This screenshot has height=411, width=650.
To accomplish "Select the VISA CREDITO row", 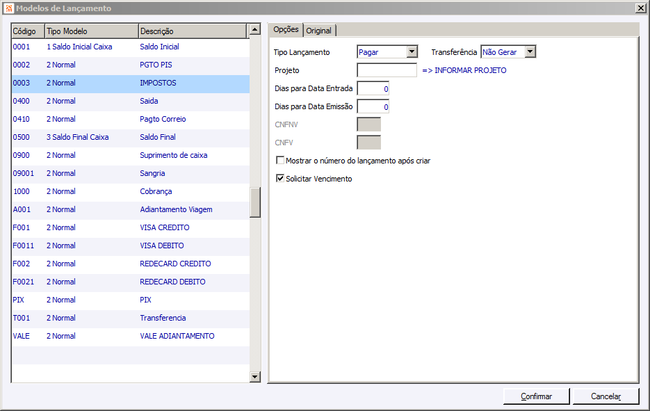I will [x=131, y=227].
